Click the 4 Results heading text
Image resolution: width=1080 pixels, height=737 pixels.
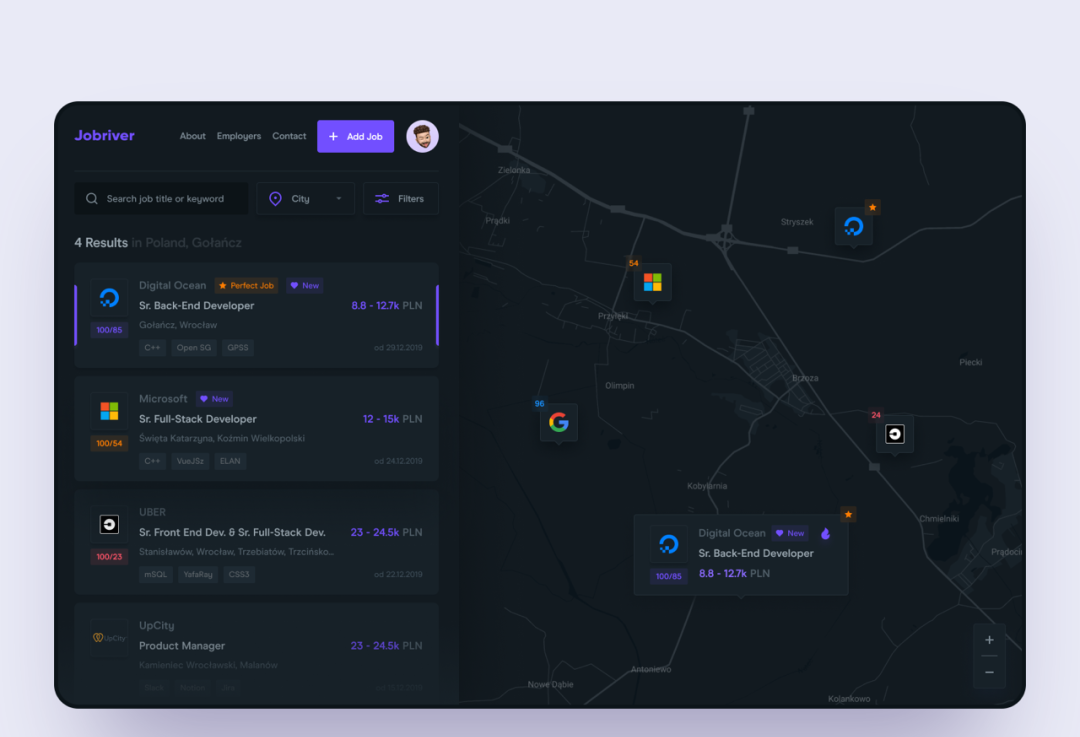point(101,242)
